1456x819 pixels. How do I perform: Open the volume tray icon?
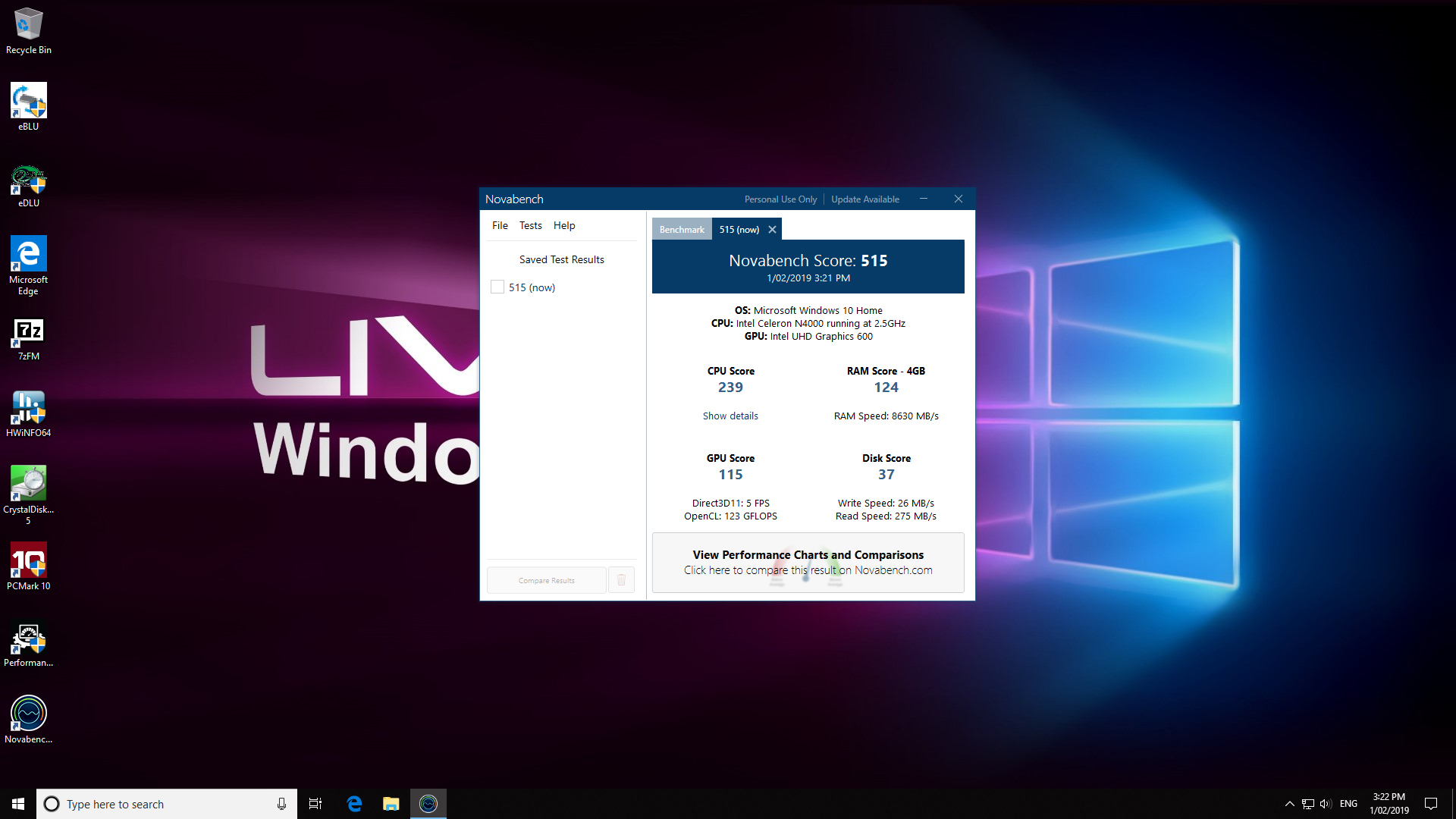pos(1326,804)
